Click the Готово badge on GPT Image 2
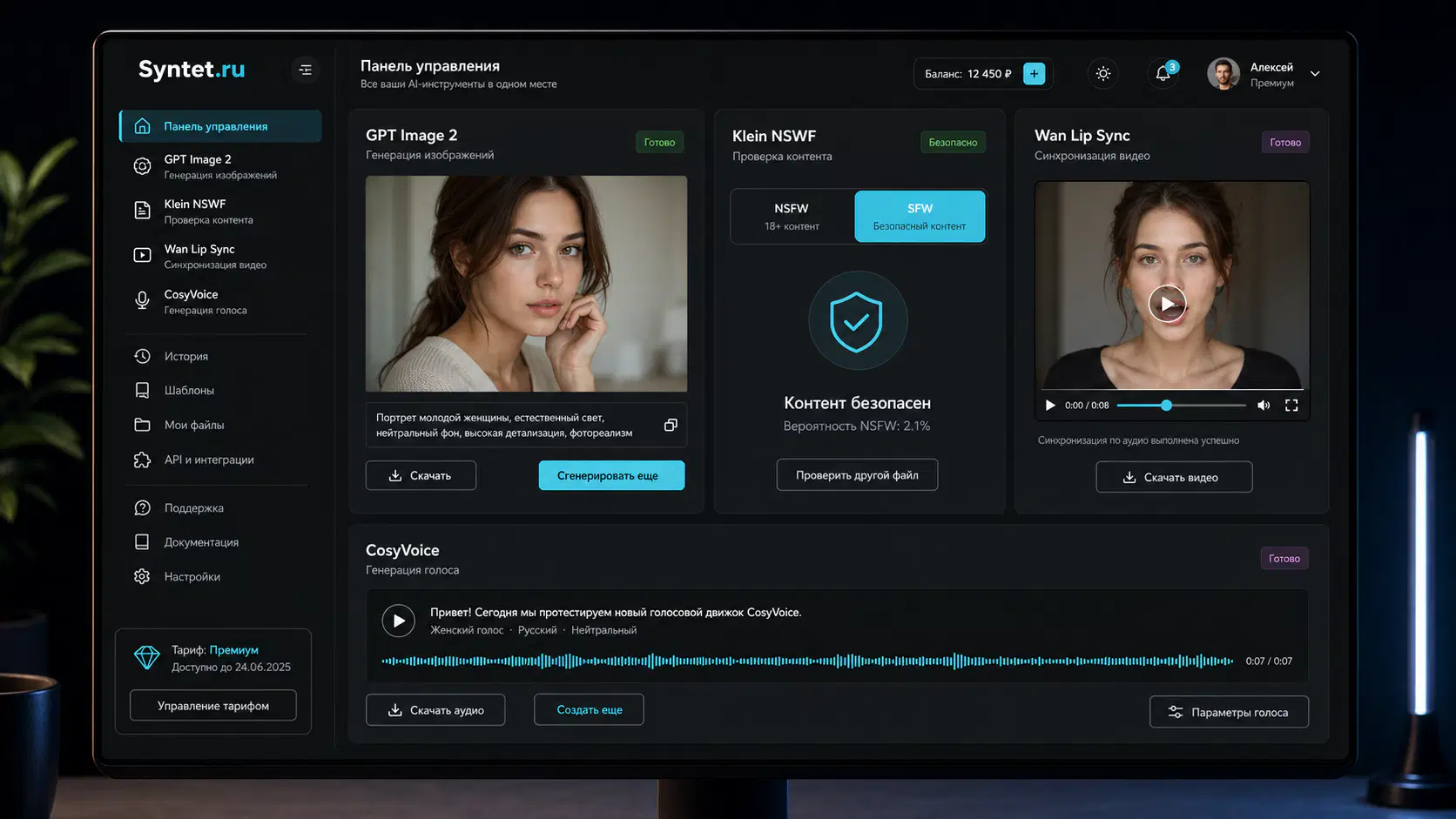Image resolution: width=1456 pixels, height=819 pixels. pyautogui.click(x=659, y=143)
